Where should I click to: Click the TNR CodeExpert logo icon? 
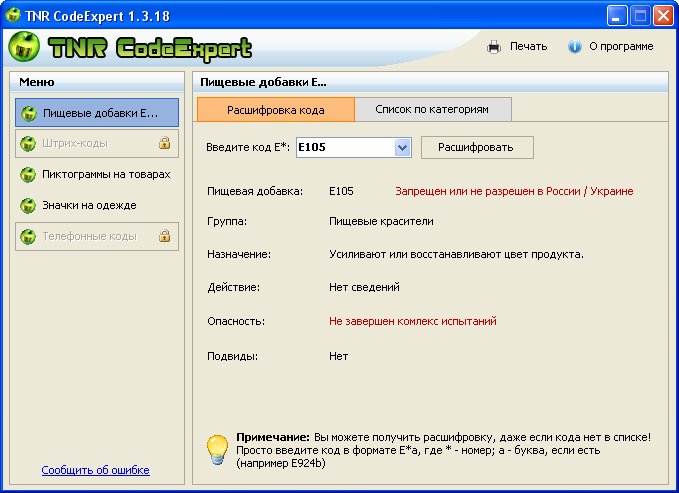point(24,47)
